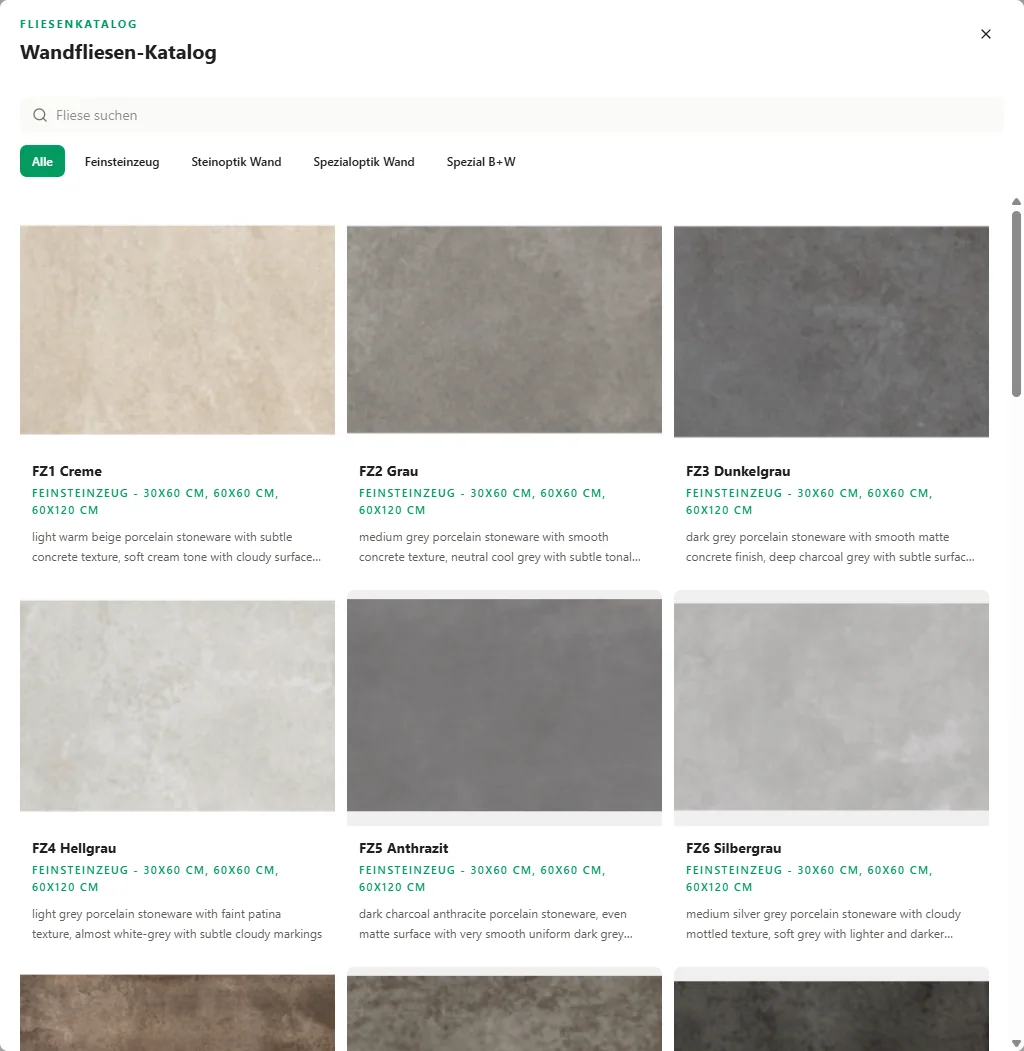Click the 'FZ6 Silbergrau' title

tap(734, 848)
